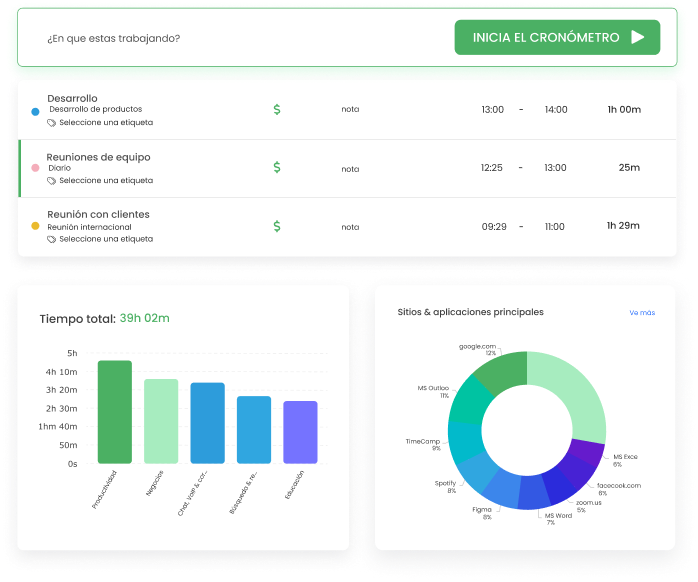Click the billable dollar icon for Desarrollo
The height and width of the screenshot is (582, 698).
click(x=277, y=109)
